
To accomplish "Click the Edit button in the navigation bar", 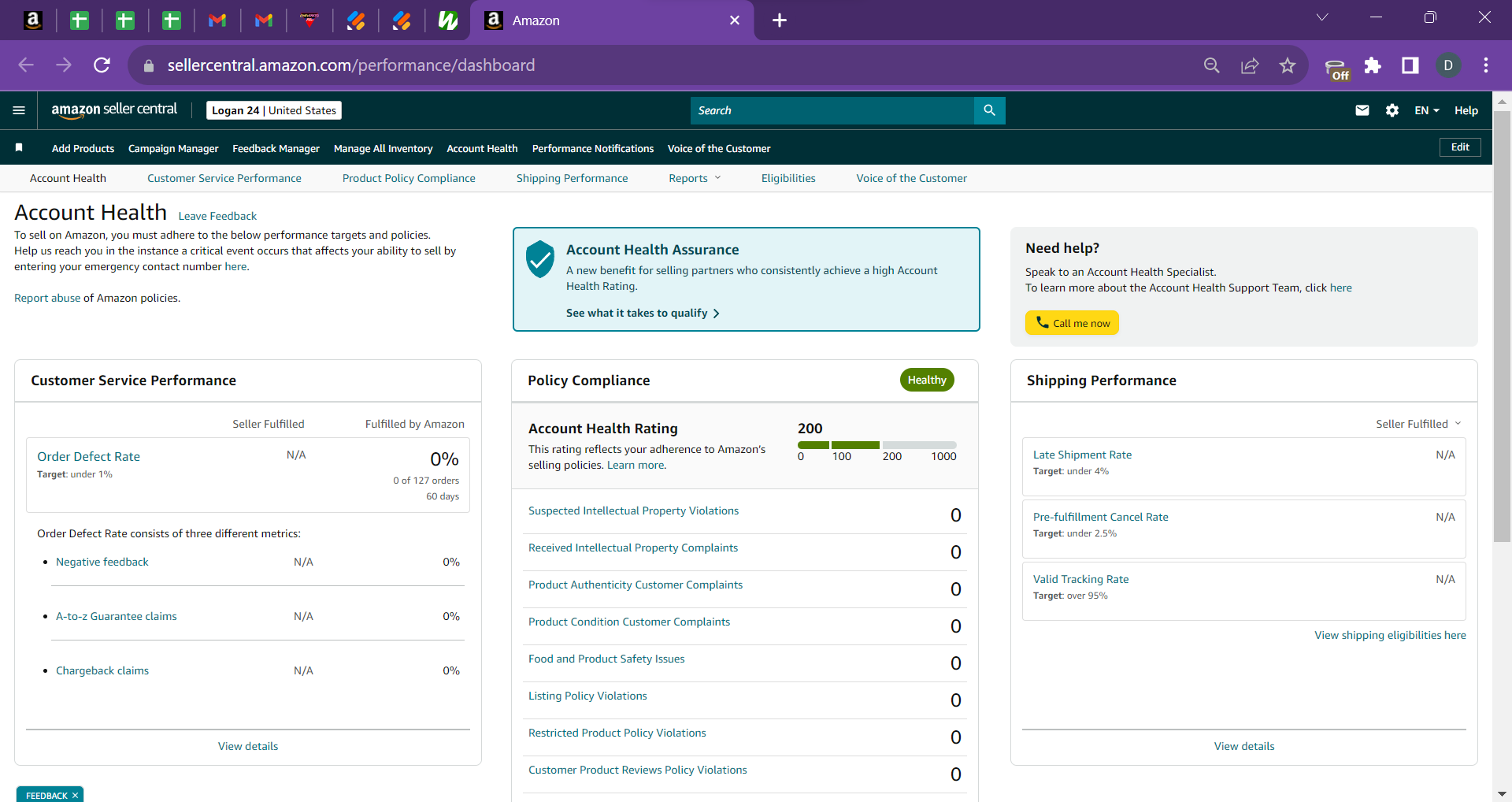I will (1460, 147).
